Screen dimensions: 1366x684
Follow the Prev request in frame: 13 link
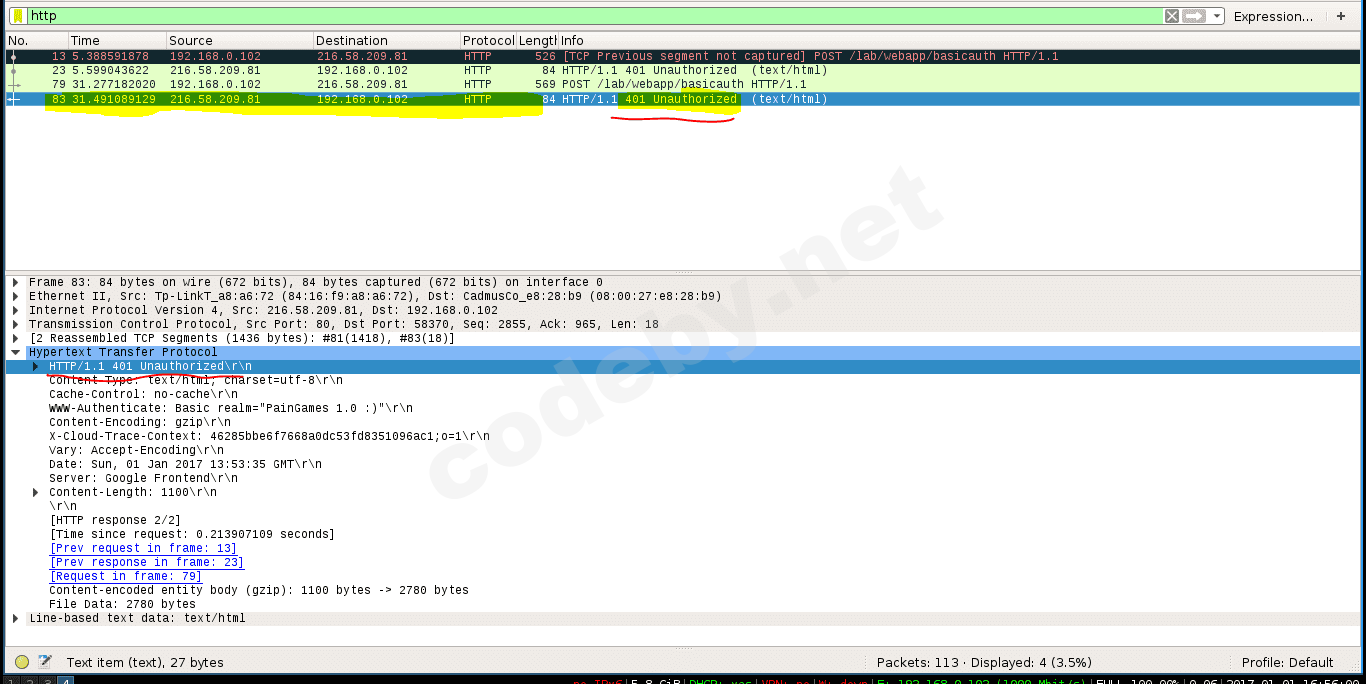(143, 549)
